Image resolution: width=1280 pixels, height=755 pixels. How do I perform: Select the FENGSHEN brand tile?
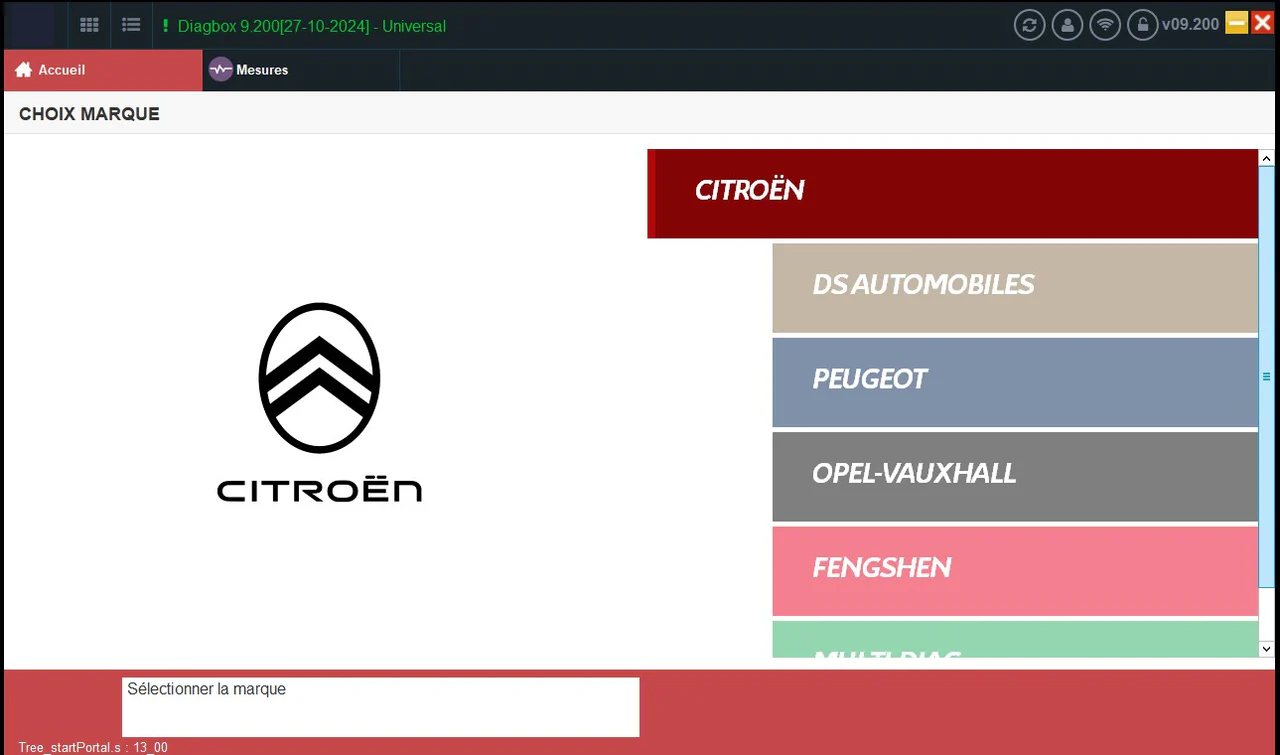pyautogui.click(x=1014, y=570)
